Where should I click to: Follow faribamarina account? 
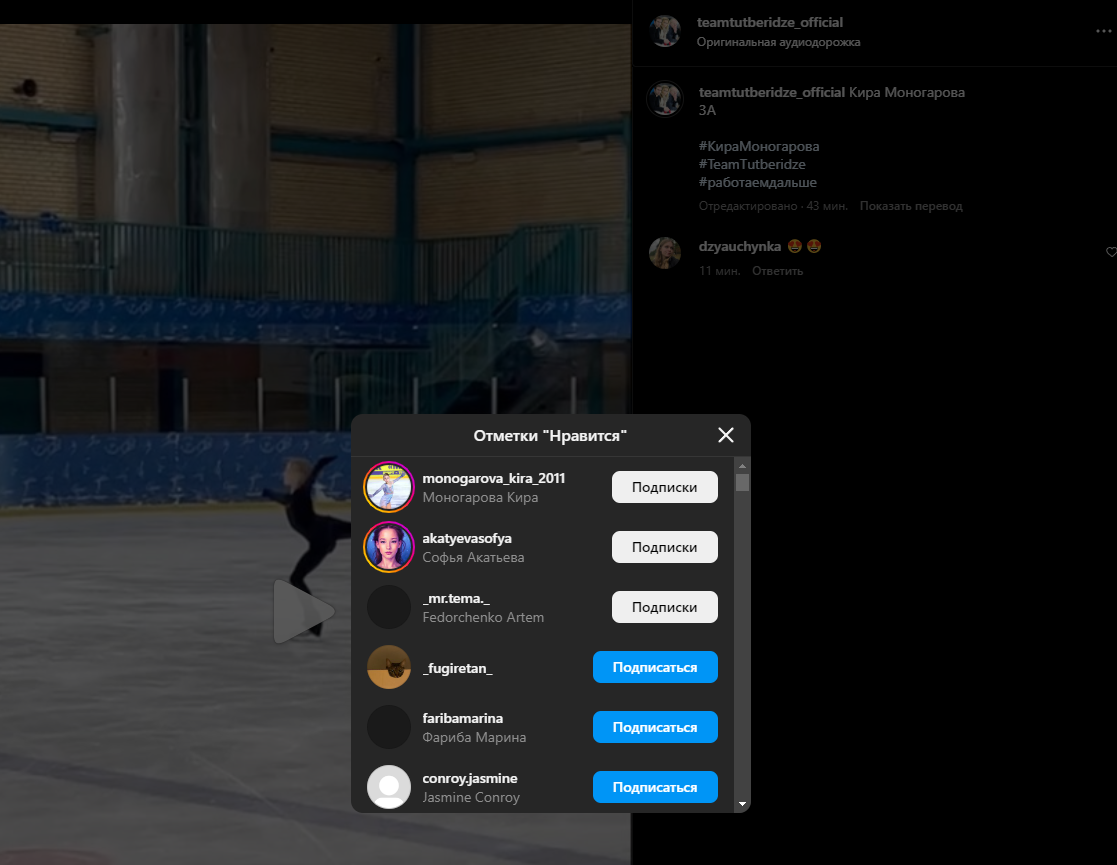(x=655, y=727)
